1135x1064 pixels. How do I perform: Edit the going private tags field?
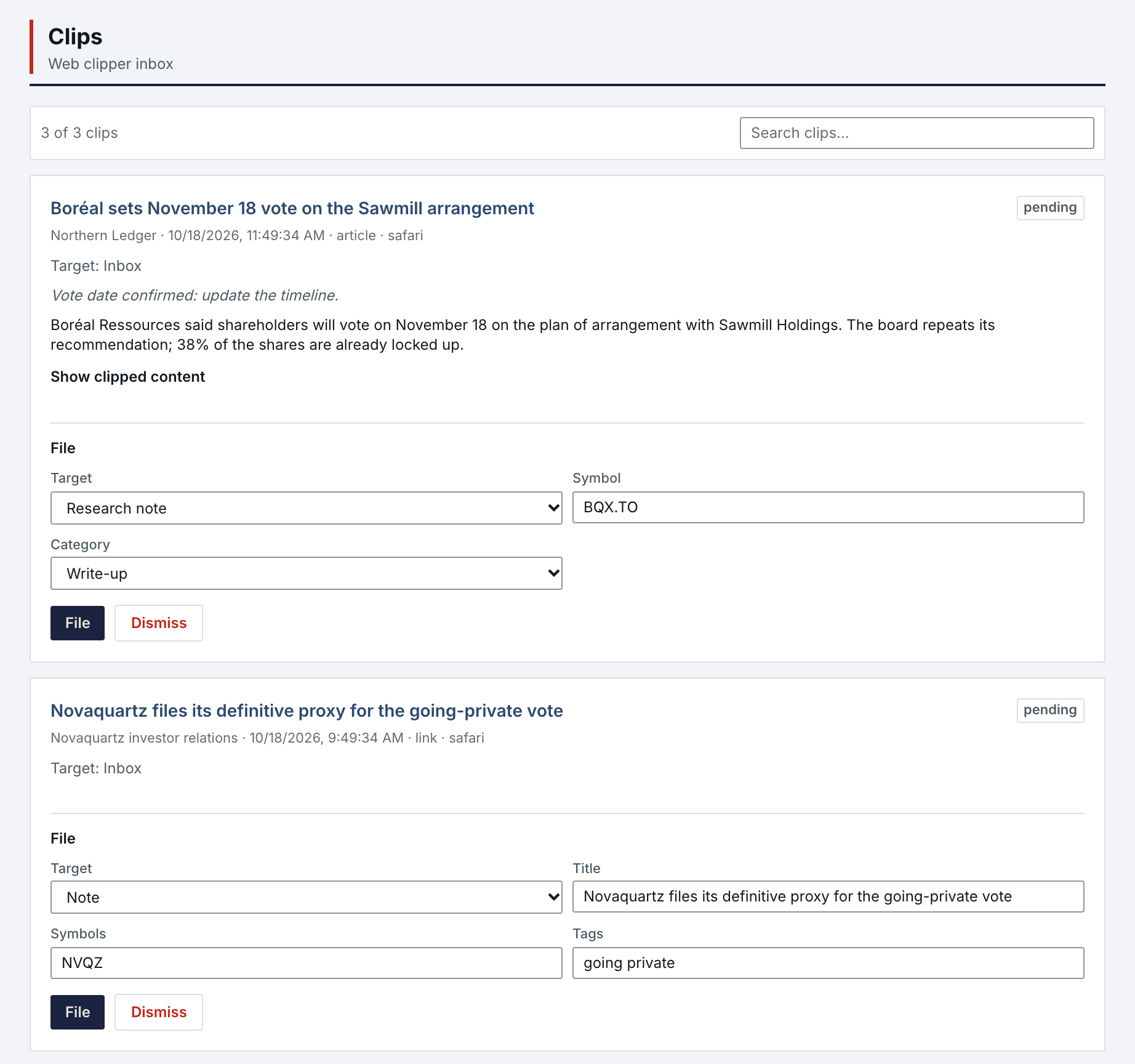coord(828,963)
